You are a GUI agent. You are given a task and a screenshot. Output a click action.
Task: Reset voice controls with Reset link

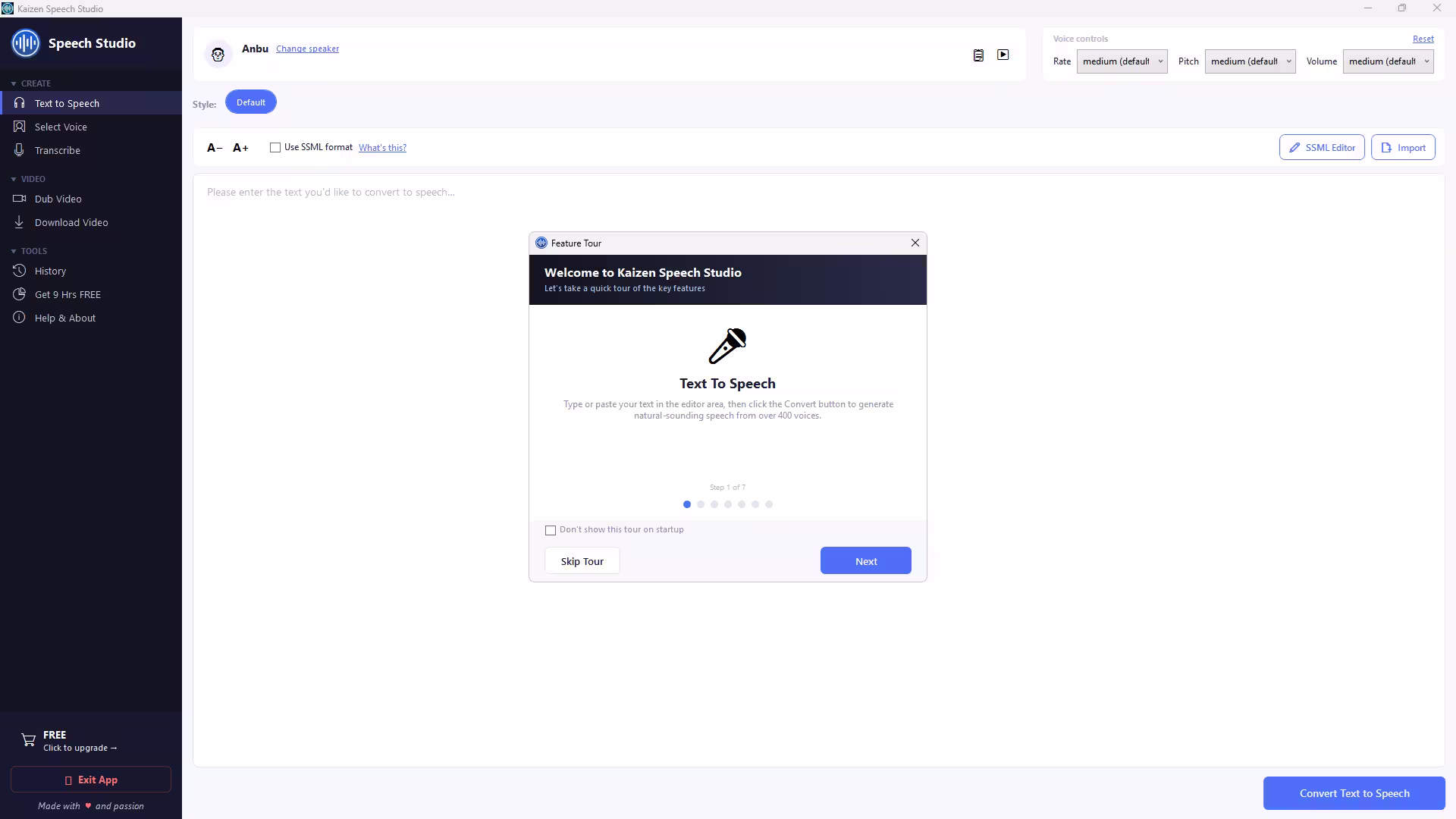(1423, 39)
